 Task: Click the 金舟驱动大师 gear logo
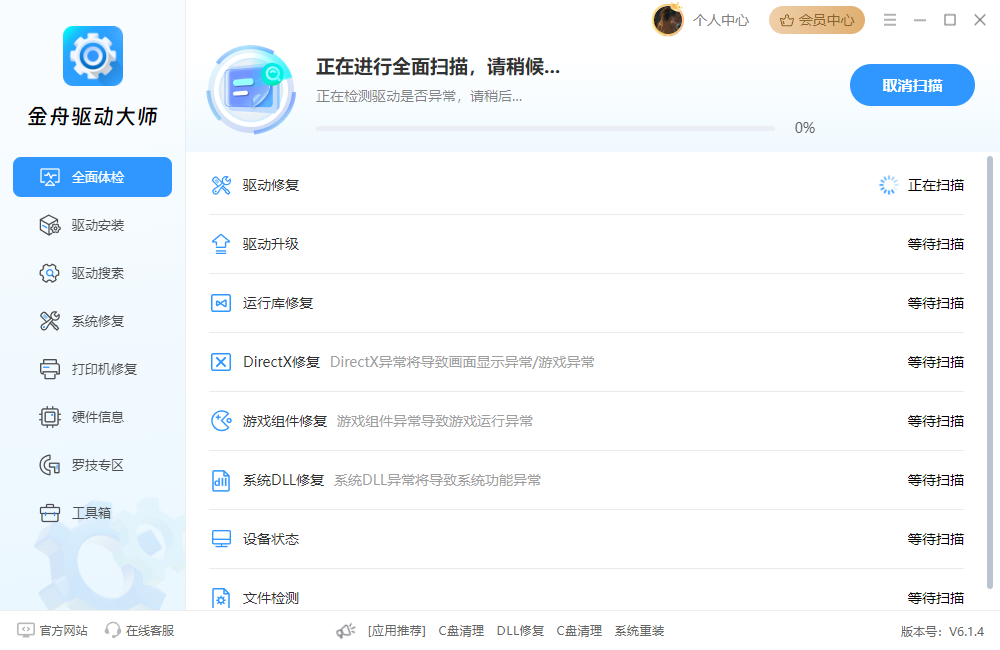click(x=92, y=56)
